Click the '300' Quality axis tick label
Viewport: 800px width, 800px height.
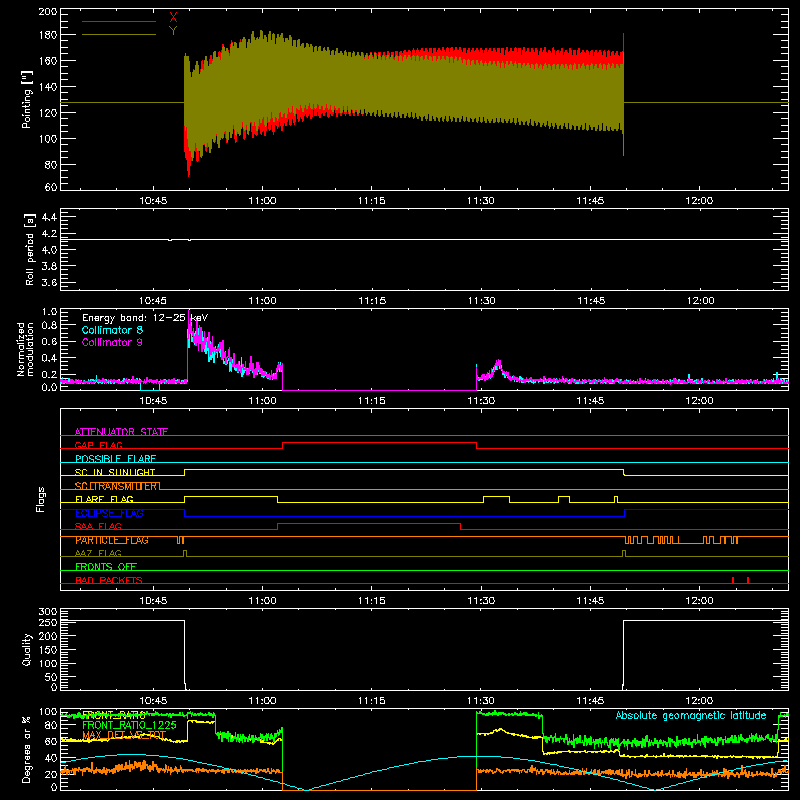click(x=47, y=612)
